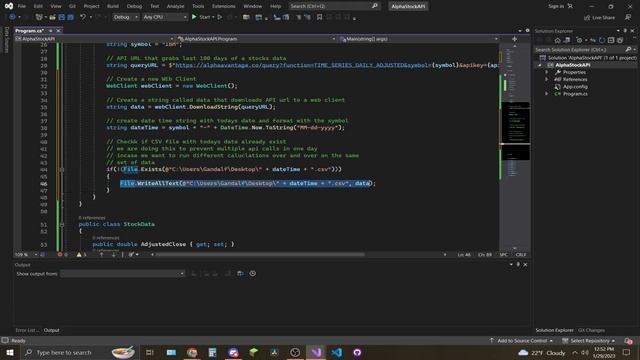Toggle auto-hide pin on Solution Explorer panel
The width and height of the screenshot is (640, 360).
(625, 31)
